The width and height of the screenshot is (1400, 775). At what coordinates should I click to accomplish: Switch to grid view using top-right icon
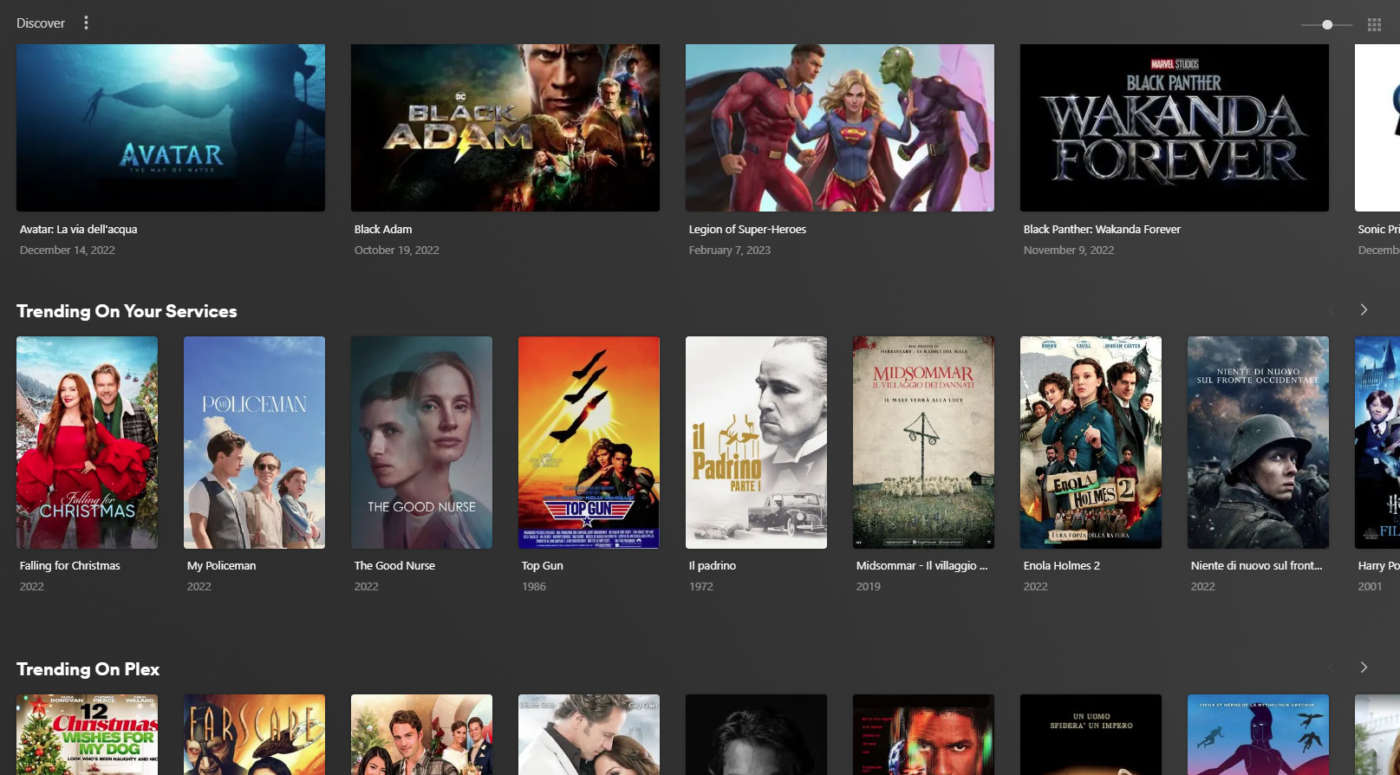[1374, 25]
